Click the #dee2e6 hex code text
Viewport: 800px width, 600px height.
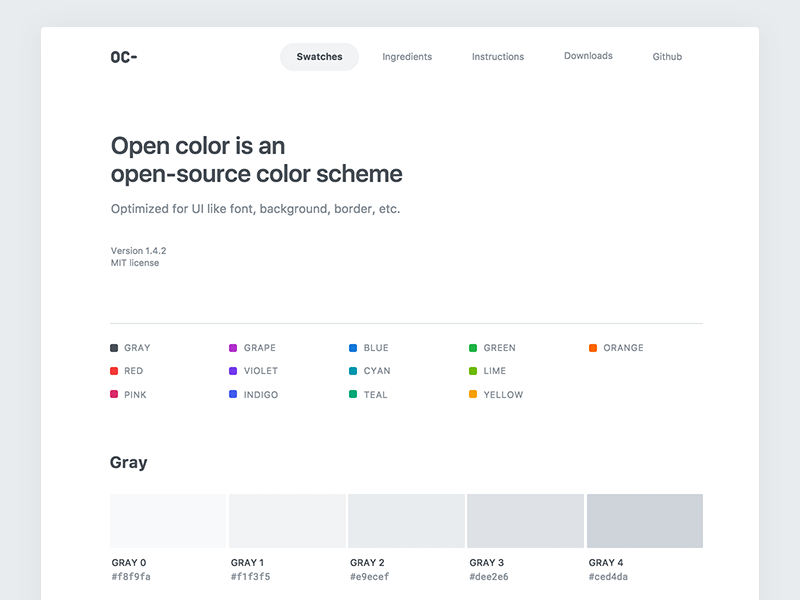pos(488,577)
